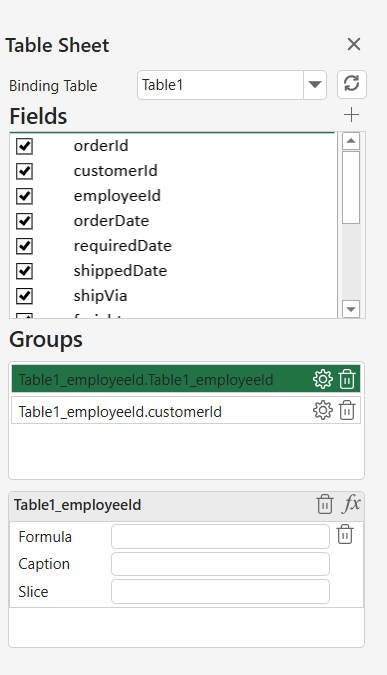Refresh the binding table

[352, 84]
